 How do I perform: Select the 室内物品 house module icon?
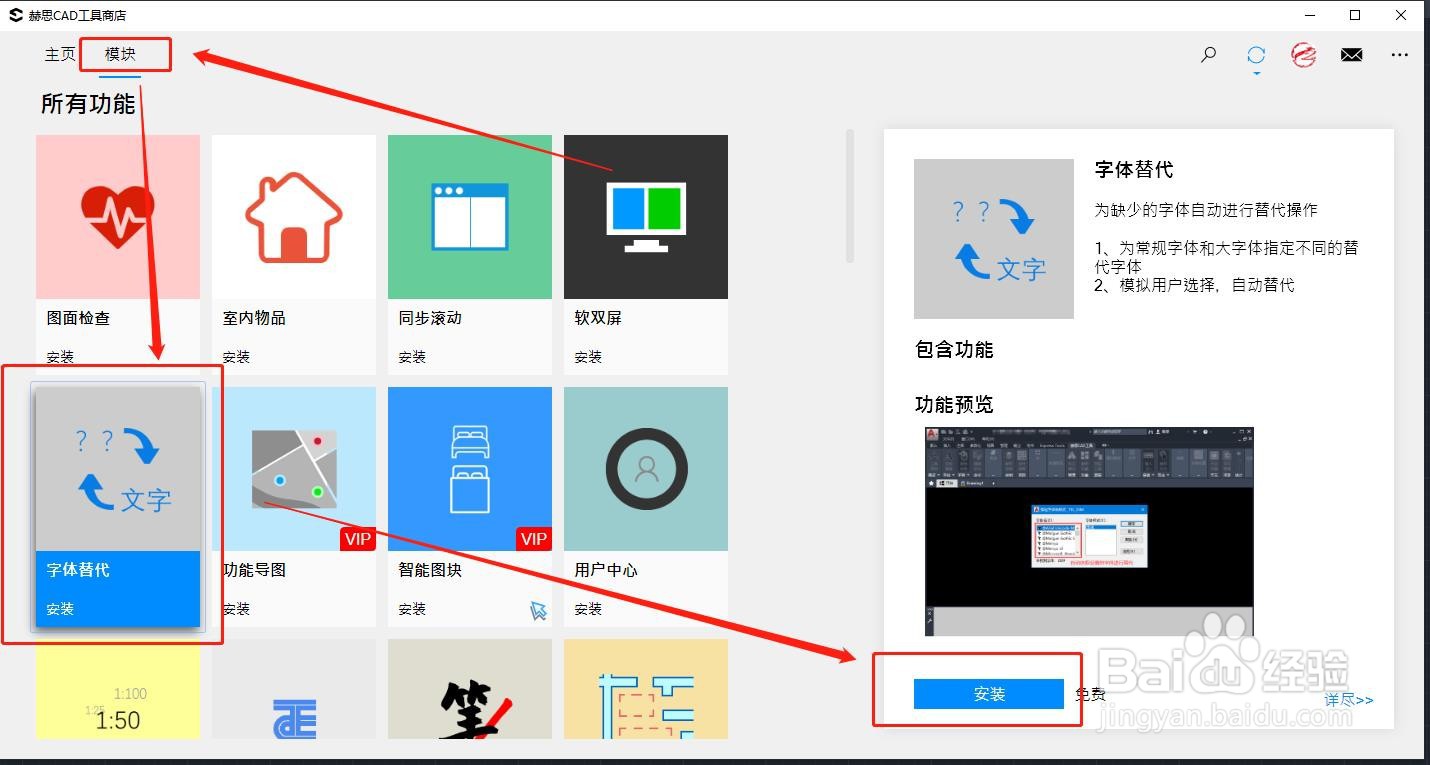coord(294,217)
